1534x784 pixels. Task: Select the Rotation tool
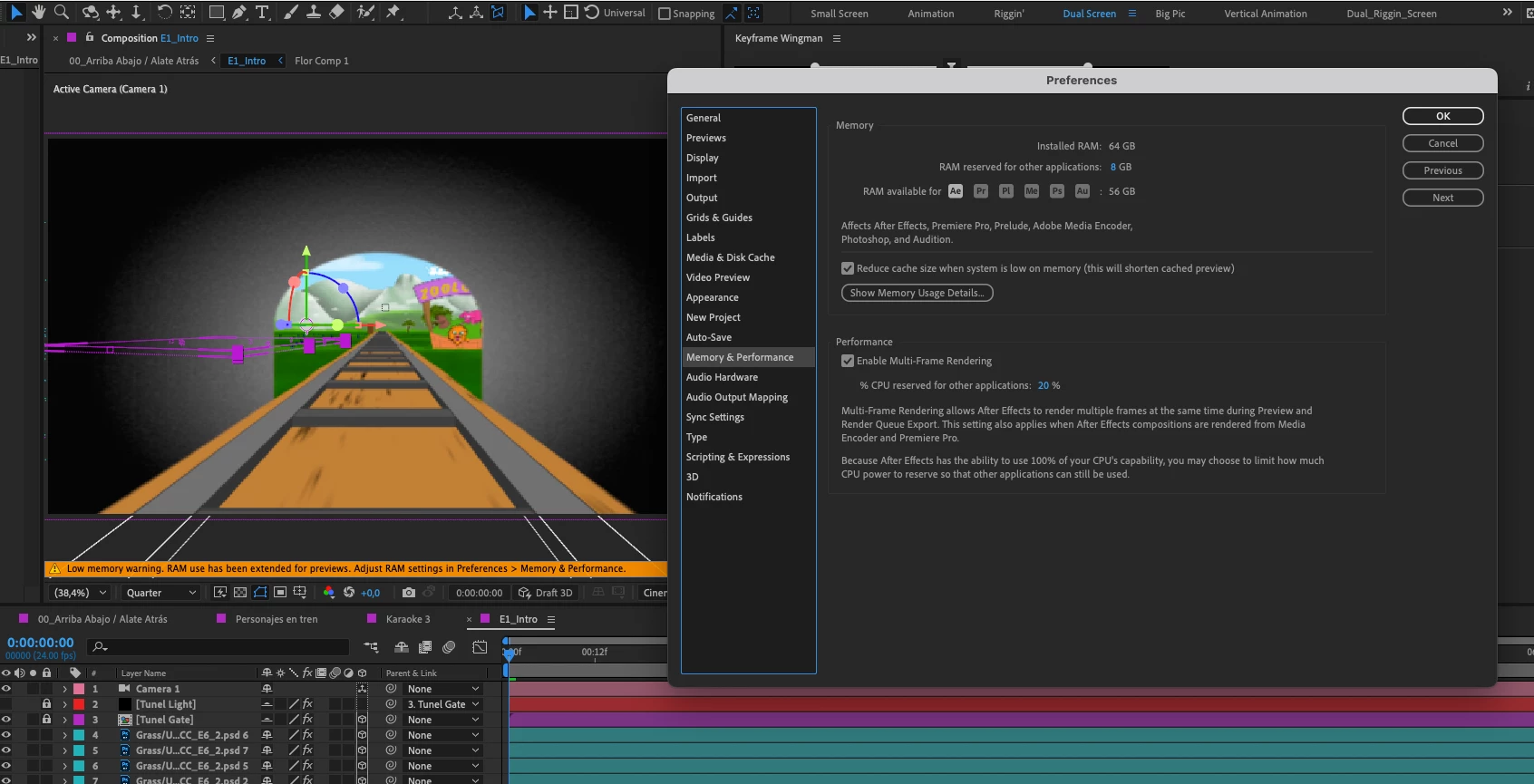(x=164, y=12)
